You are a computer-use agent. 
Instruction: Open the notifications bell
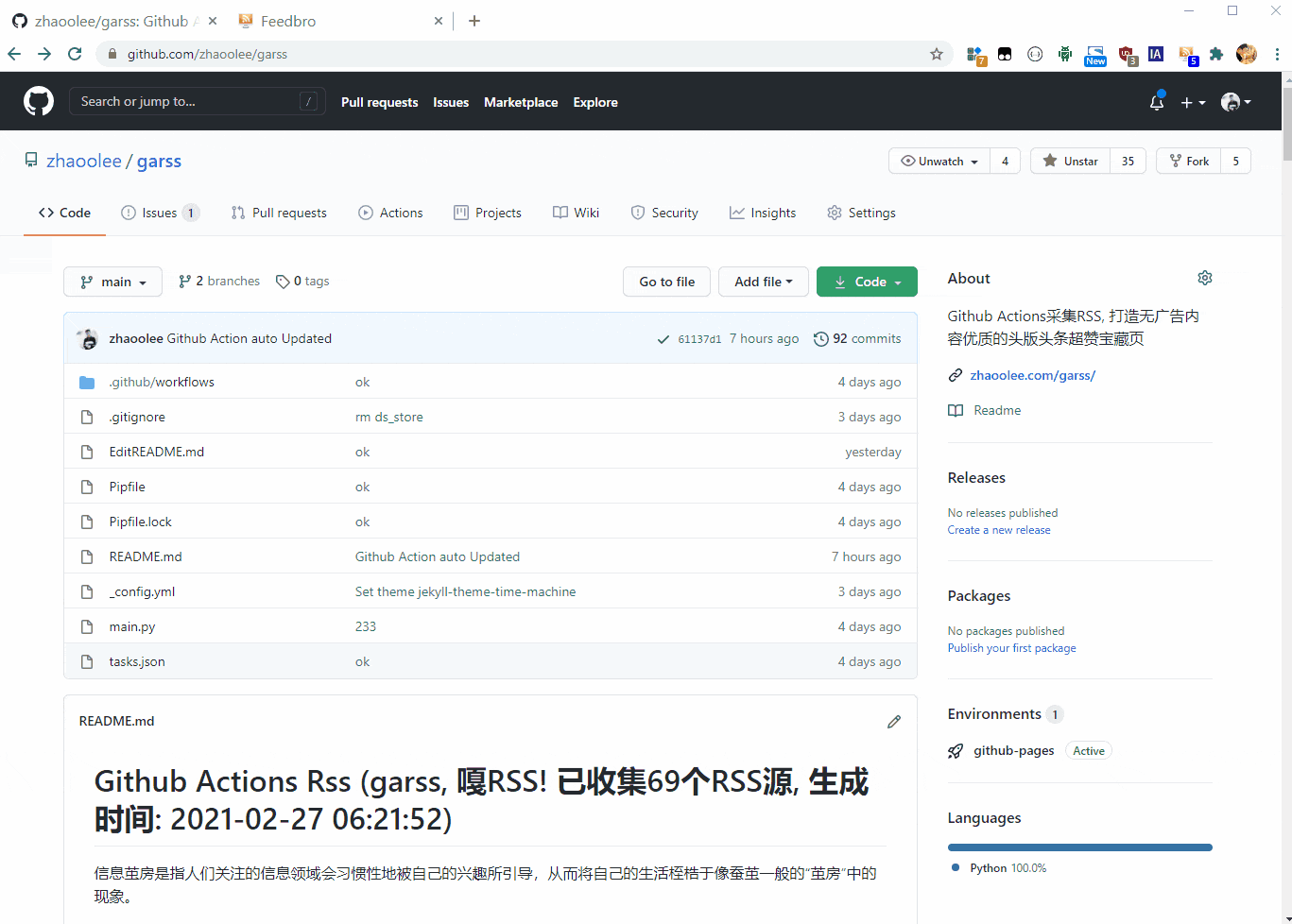pos(1156,102)
